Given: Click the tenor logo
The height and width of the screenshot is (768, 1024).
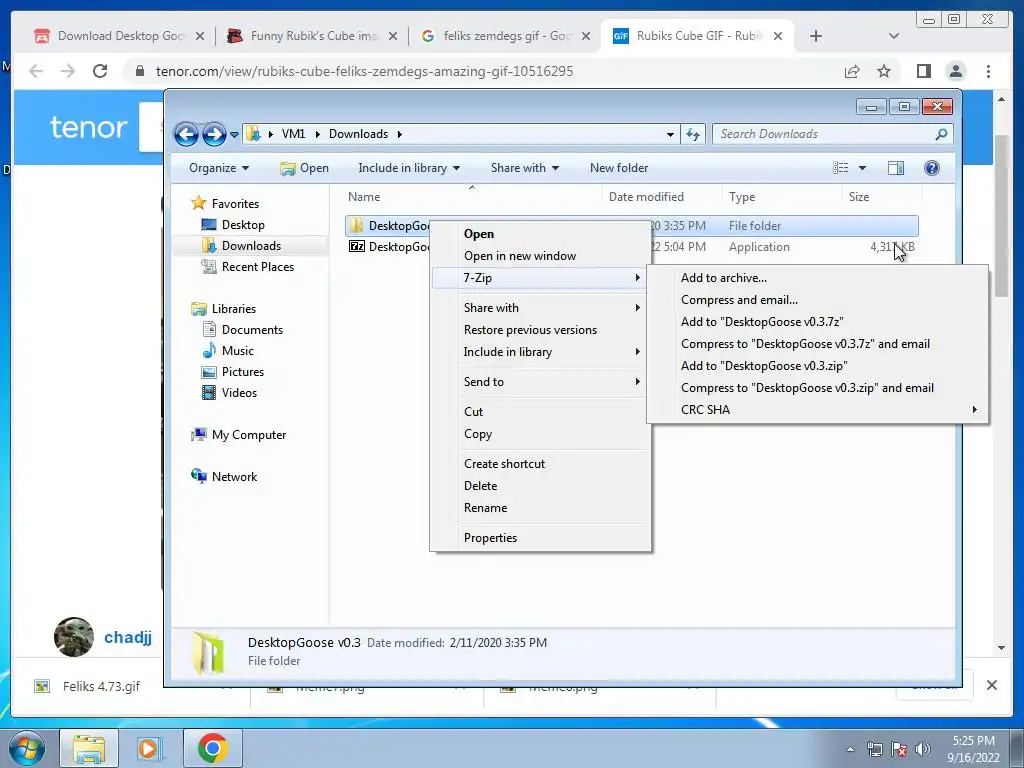Looking at the screenshot, I should [88, 127].
